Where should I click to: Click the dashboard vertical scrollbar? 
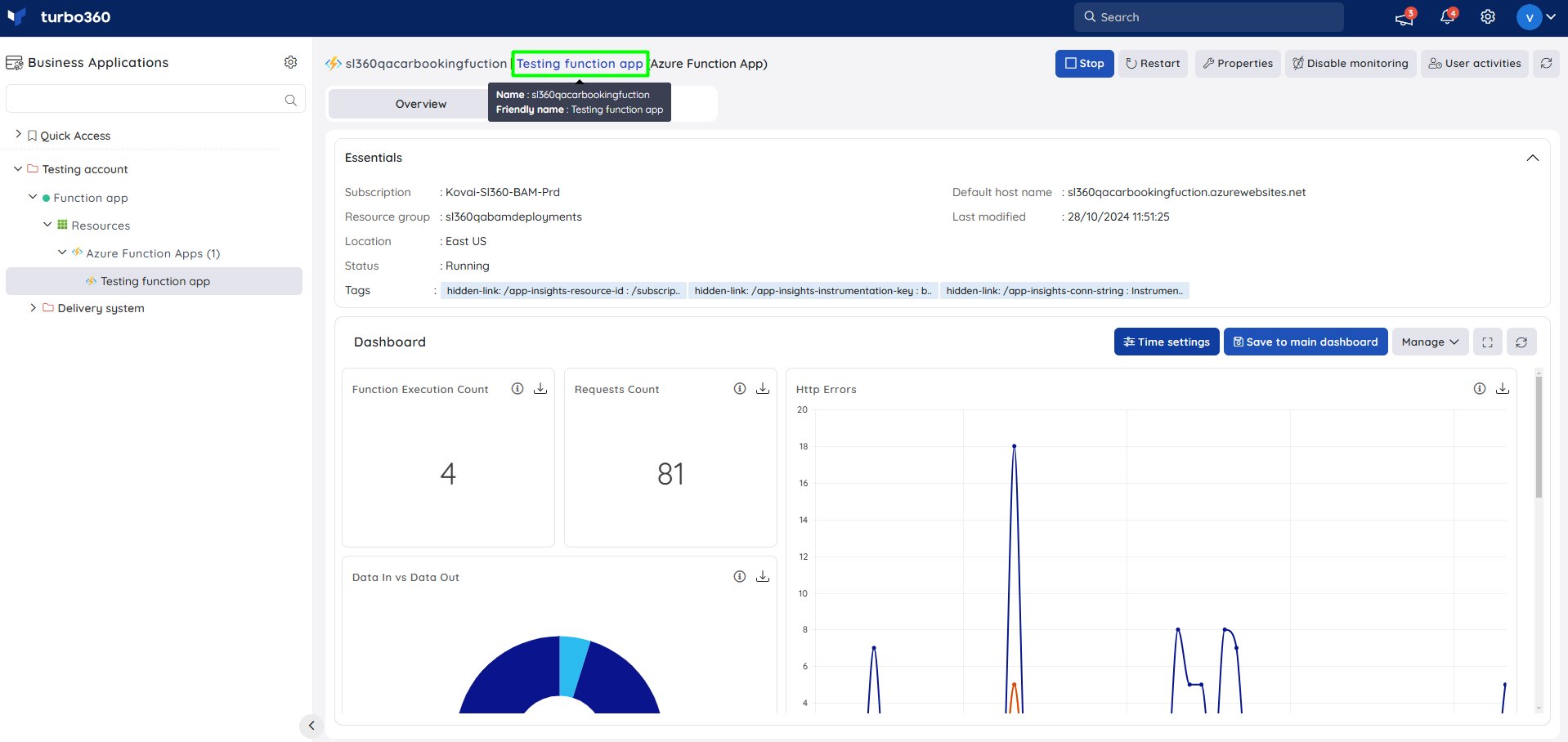[x=1539, y=437]
